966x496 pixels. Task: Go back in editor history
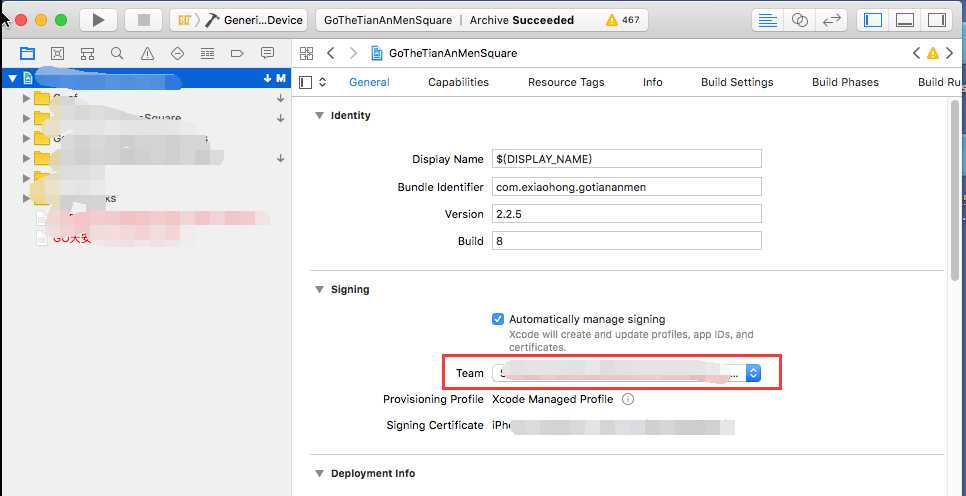[x=331, y=53]
